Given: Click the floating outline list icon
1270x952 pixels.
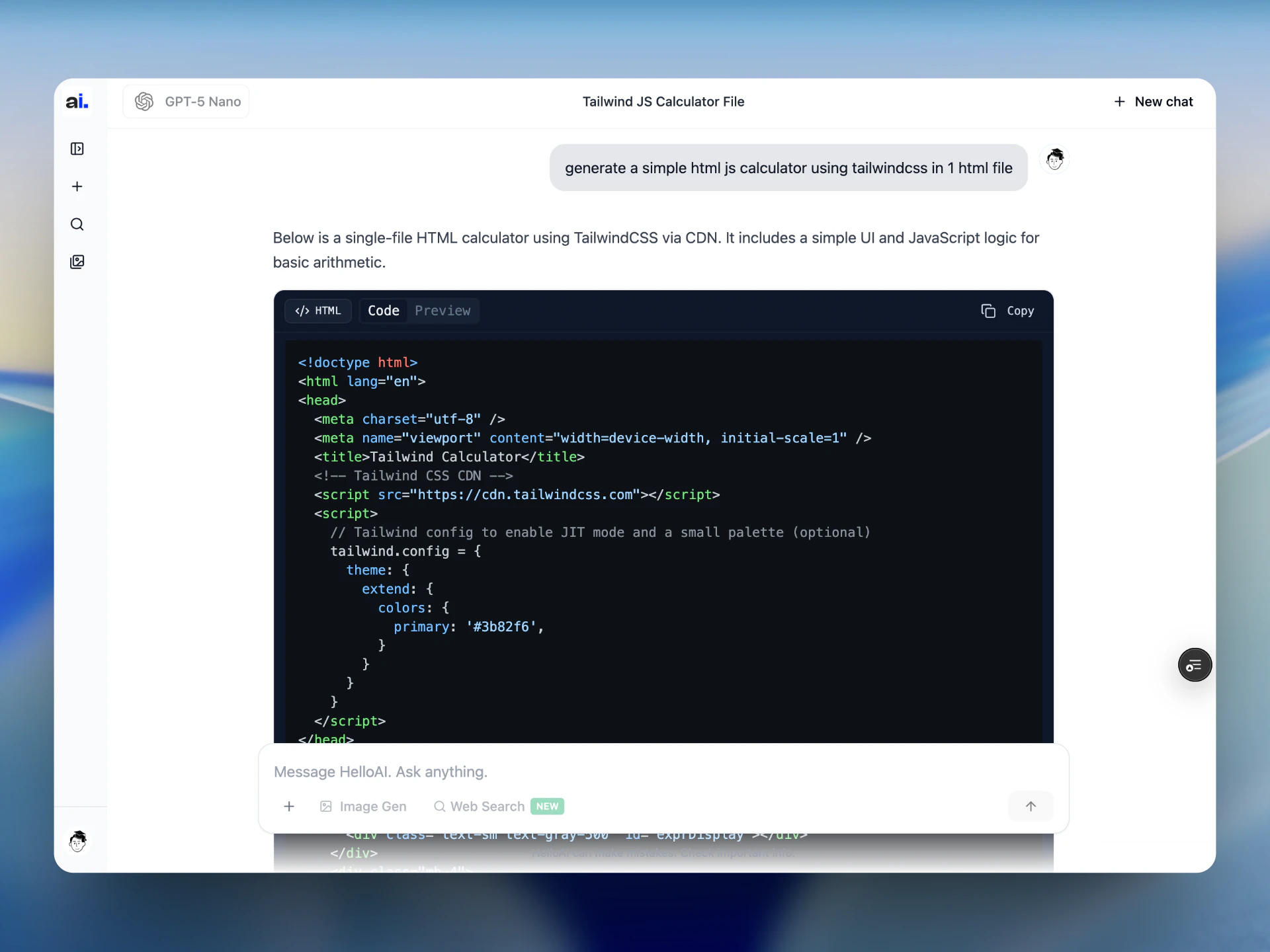Looking at the screenshot, I should click(1194, 665).
